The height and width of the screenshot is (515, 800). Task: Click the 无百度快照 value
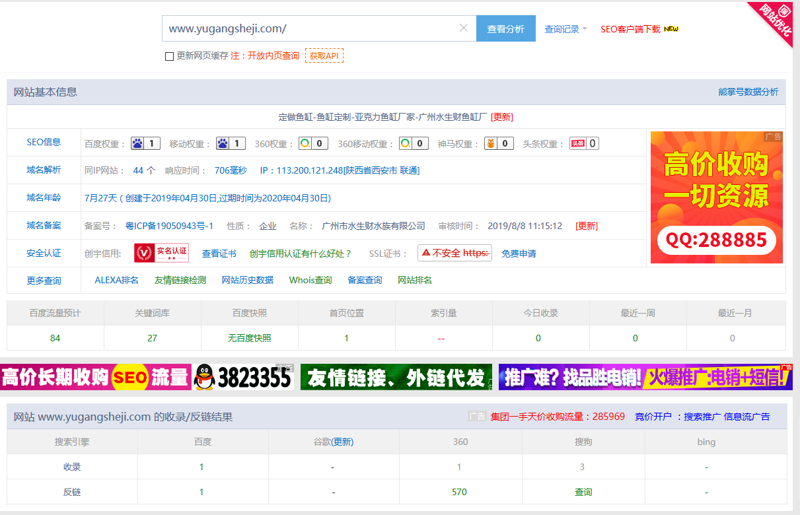(249, 338)
